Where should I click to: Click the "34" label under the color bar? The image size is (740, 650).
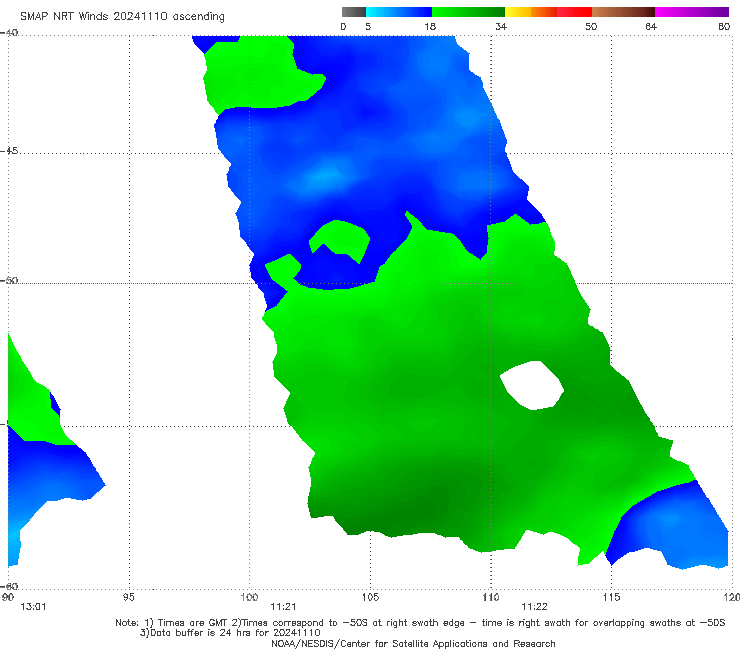point(501,27)
